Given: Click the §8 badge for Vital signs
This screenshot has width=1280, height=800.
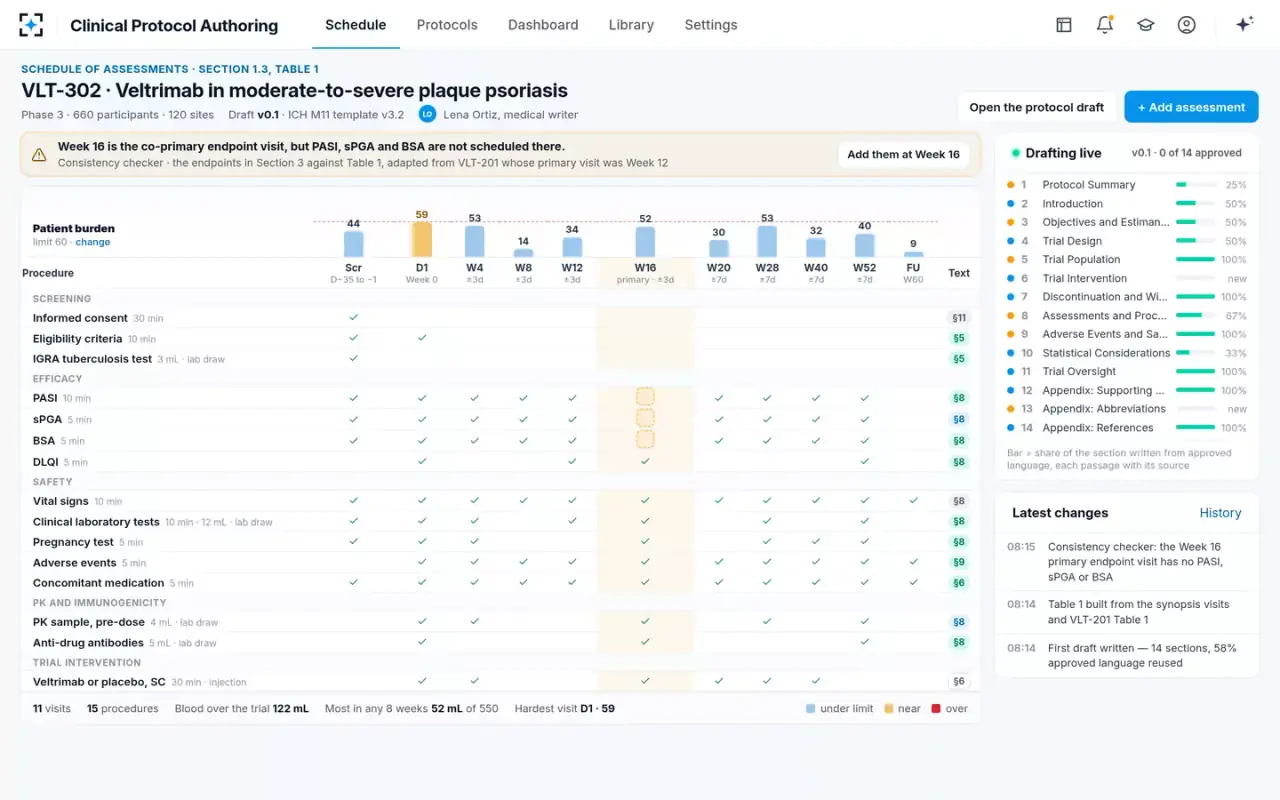Looking at the screenshot, I should pyautogui.click(x=959, y=501).
